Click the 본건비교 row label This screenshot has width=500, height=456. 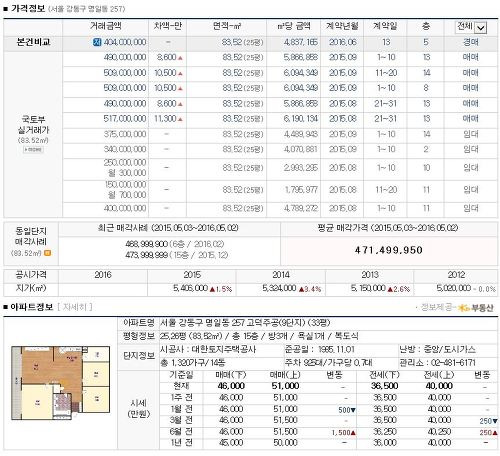(x=33, y=42)
